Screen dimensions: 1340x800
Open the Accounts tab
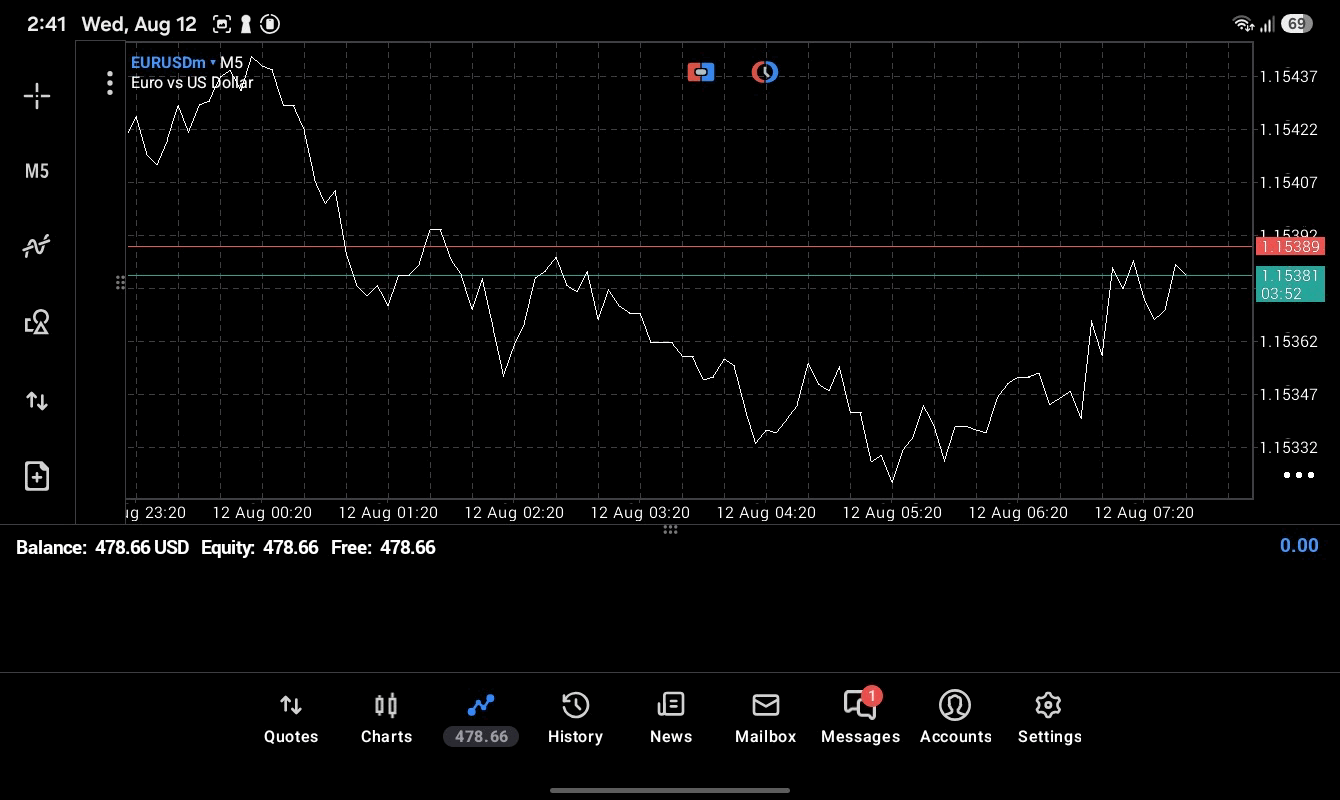coord(956,719)
